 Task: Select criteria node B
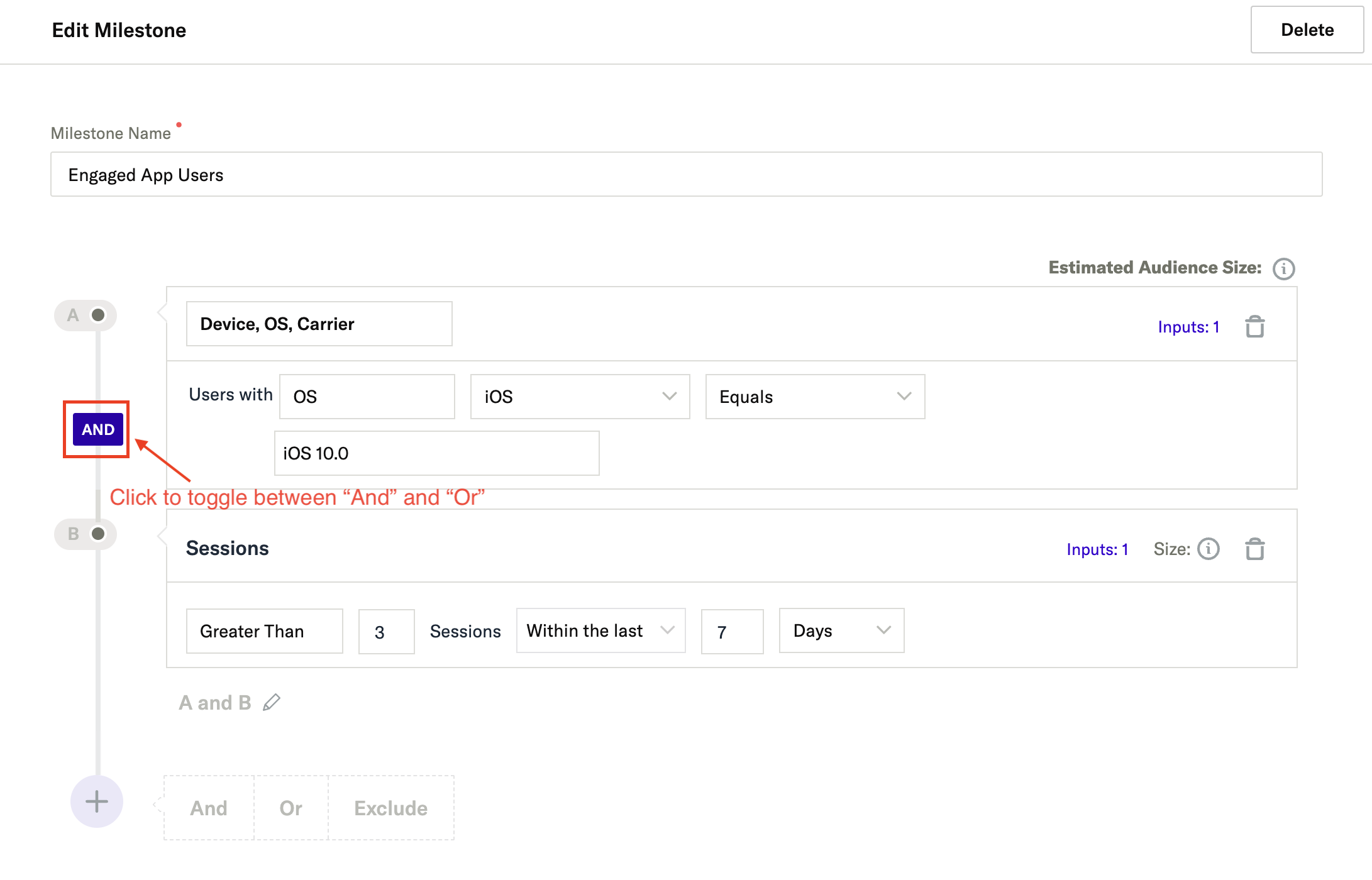click(86, 534)
